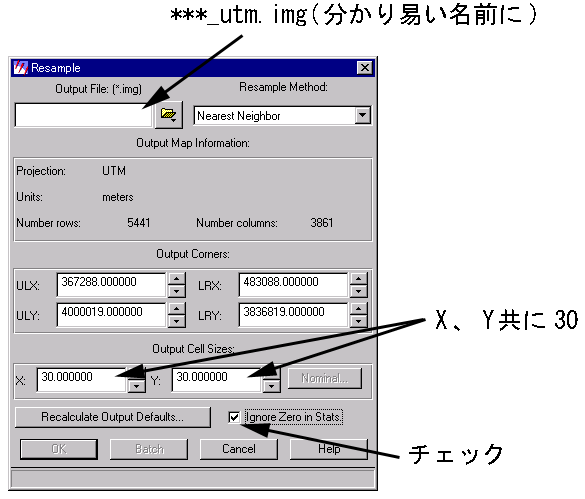585x499 pixels.
Task: Click the Output File text field
Action: [x=84, y=115]
